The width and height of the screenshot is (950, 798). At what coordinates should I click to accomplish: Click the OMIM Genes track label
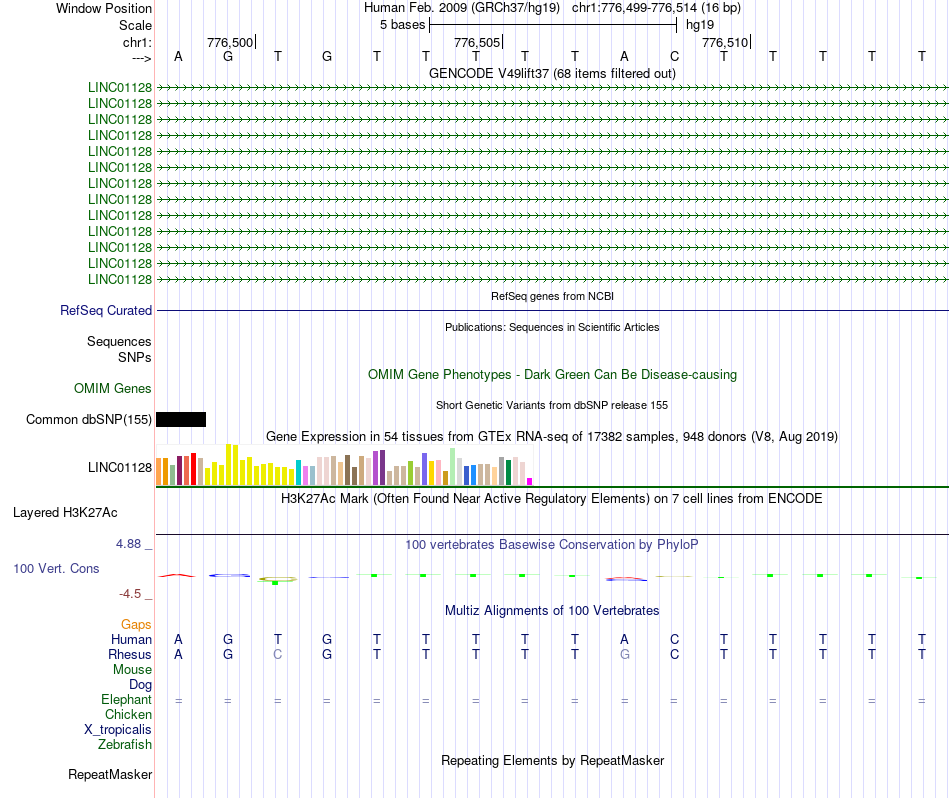(x=113, y=388)
